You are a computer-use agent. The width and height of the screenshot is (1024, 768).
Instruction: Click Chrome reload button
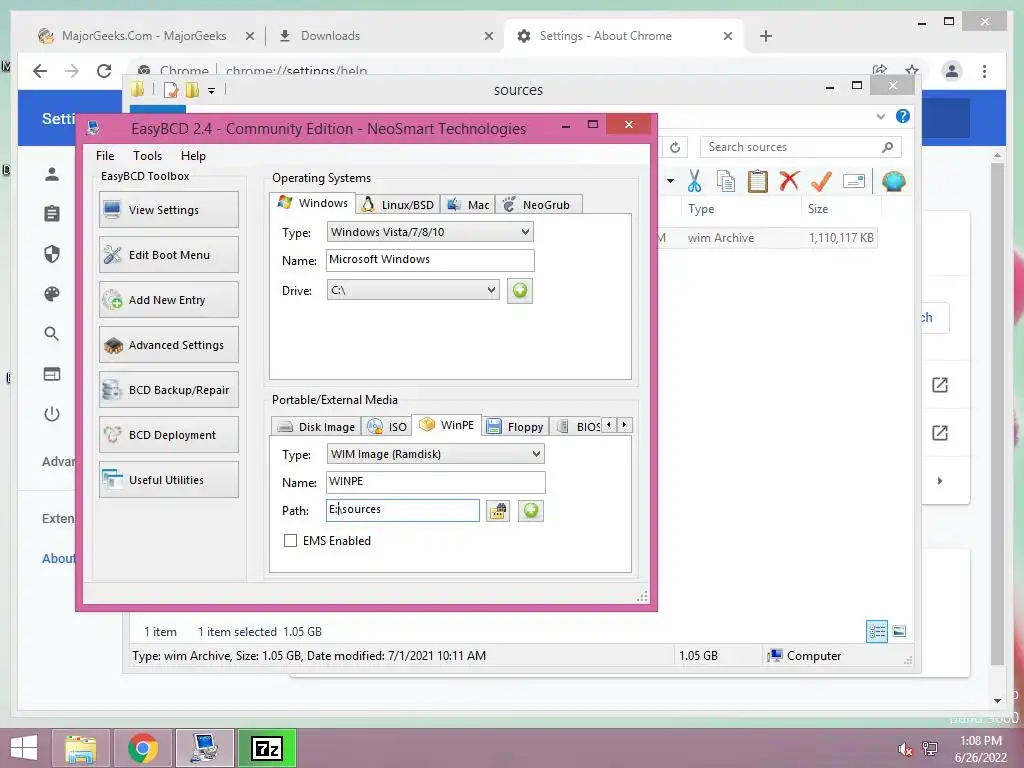click(x=104, y=71)
